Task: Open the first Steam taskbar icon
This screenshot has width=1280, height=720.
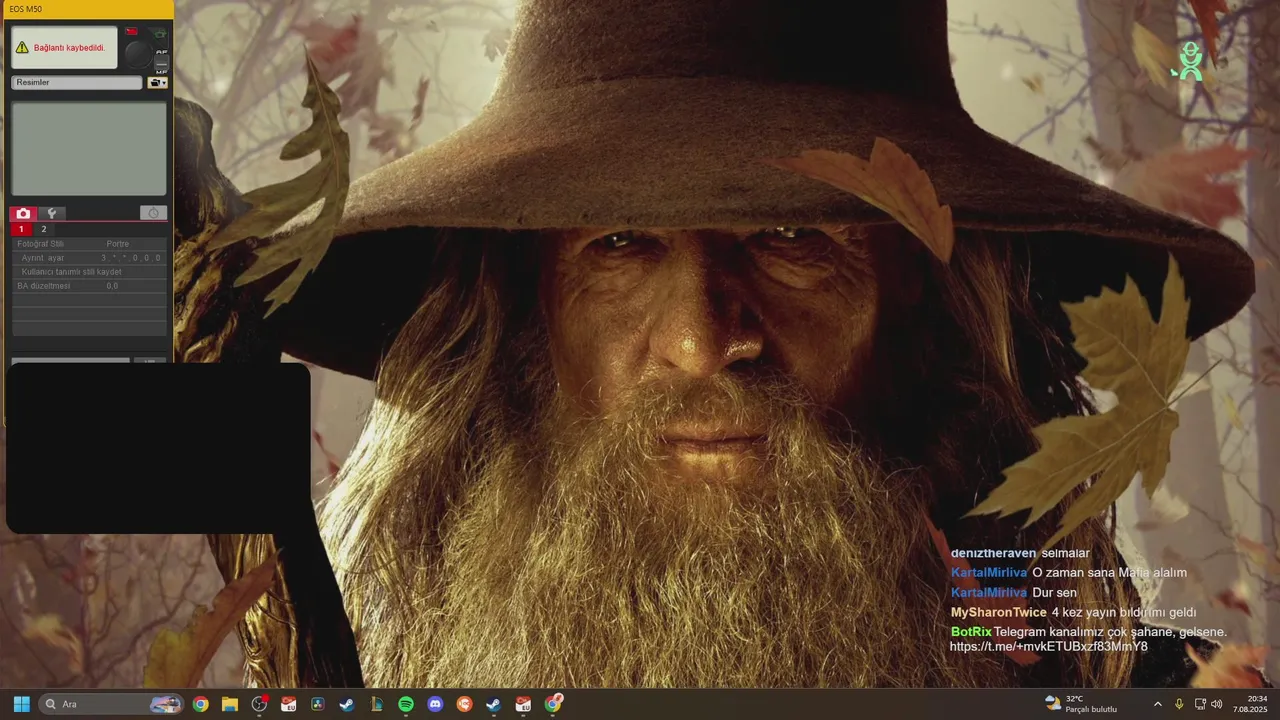Action: [347, 704]
